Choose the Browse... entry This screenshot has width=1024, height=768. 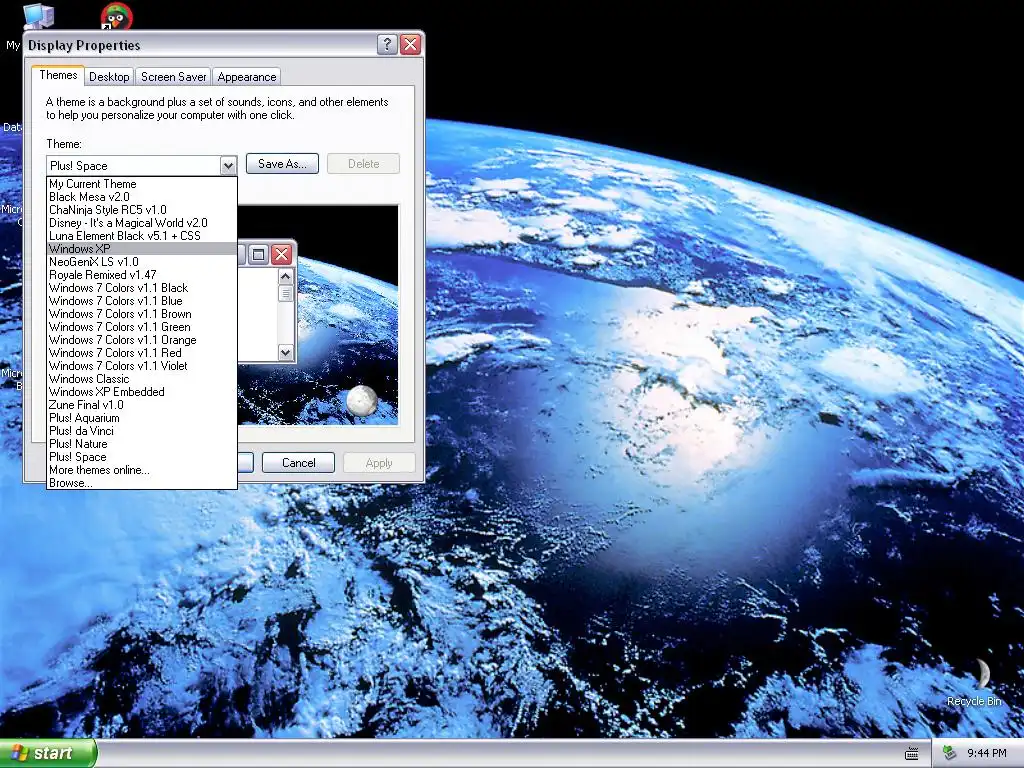point(142,483)
